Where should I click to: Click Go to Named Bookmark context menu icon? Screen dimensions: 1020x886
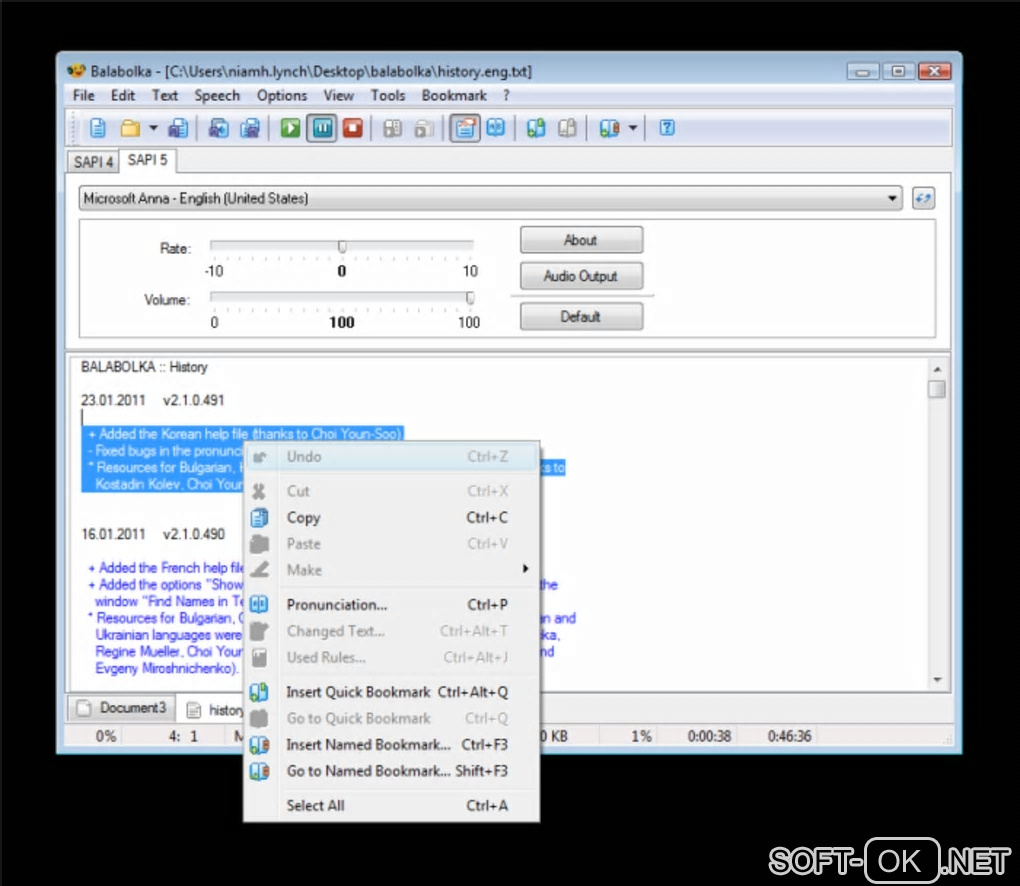[x=259, y=772]
